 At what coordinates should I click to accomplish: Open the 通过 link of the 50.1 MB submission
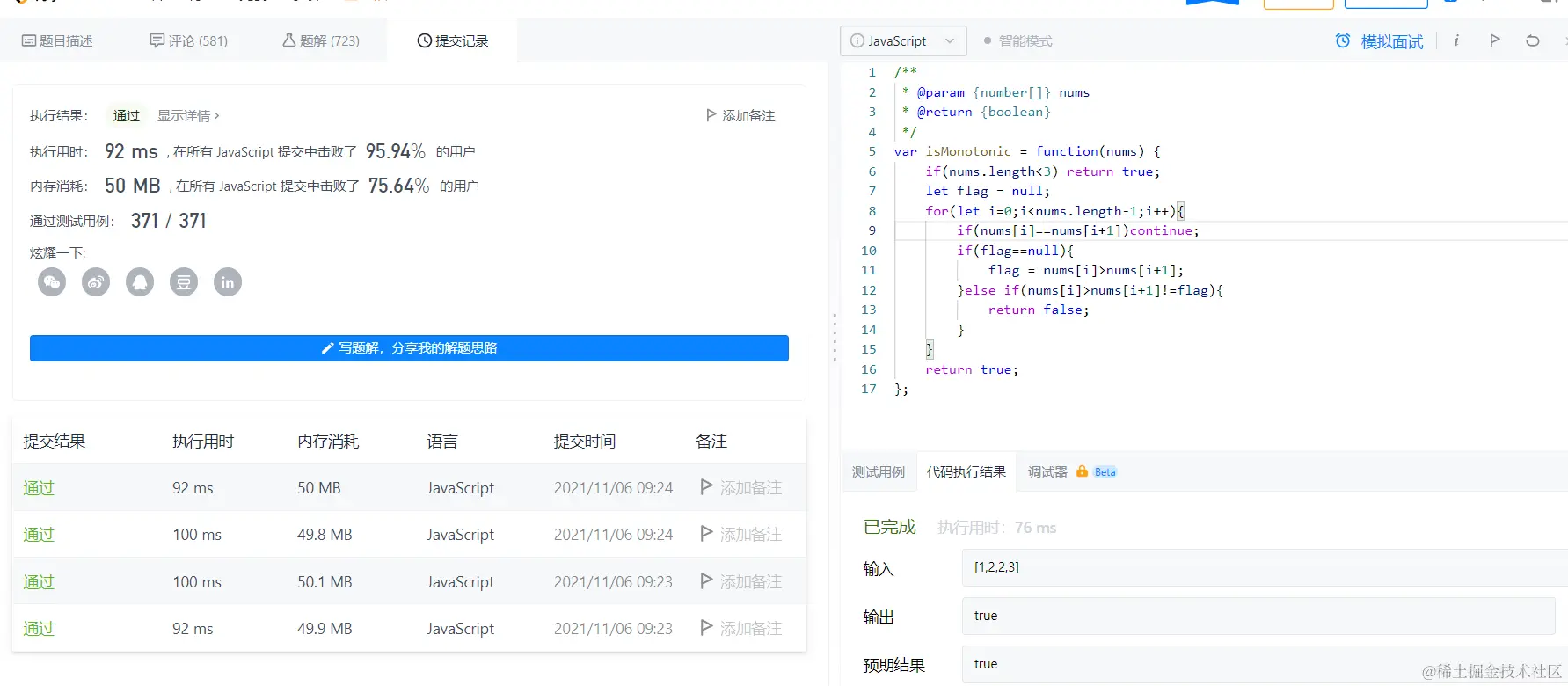[39, 581]
